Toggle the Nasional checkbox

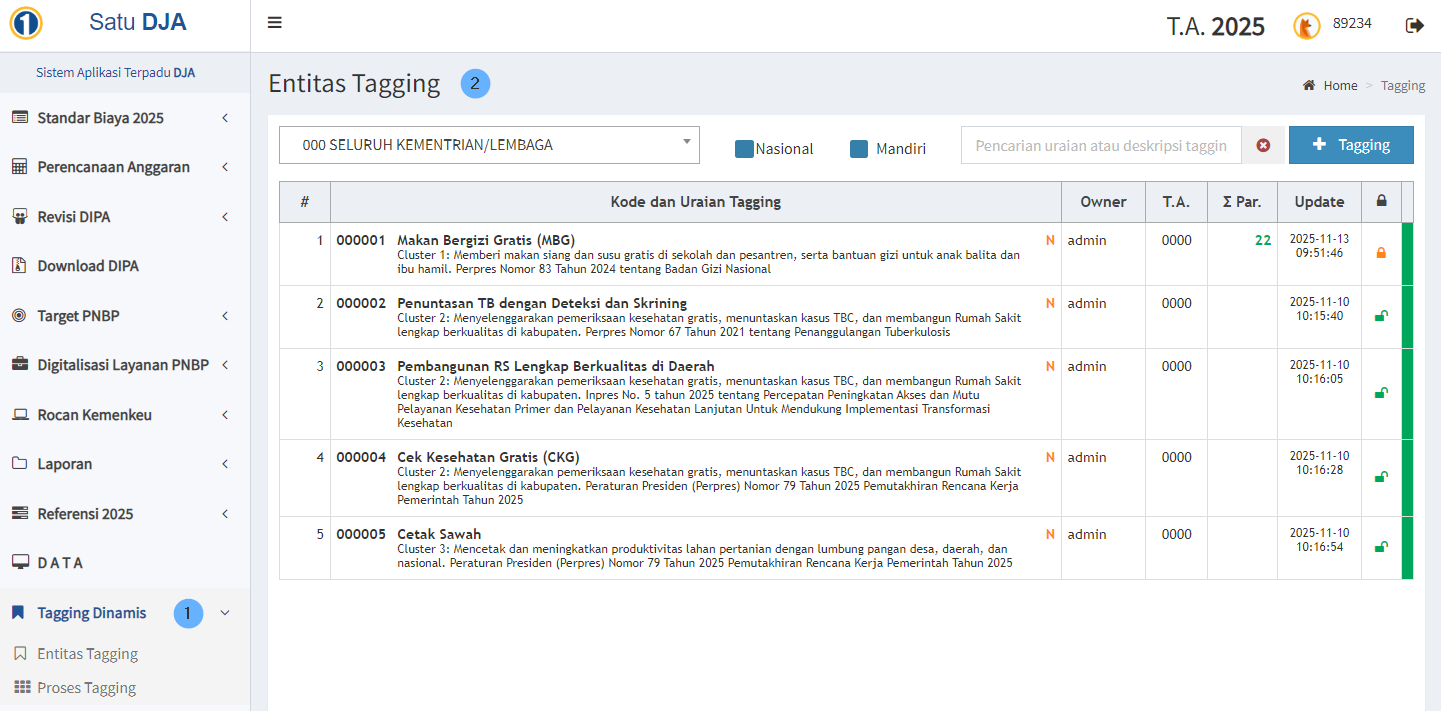click(744, 149)
